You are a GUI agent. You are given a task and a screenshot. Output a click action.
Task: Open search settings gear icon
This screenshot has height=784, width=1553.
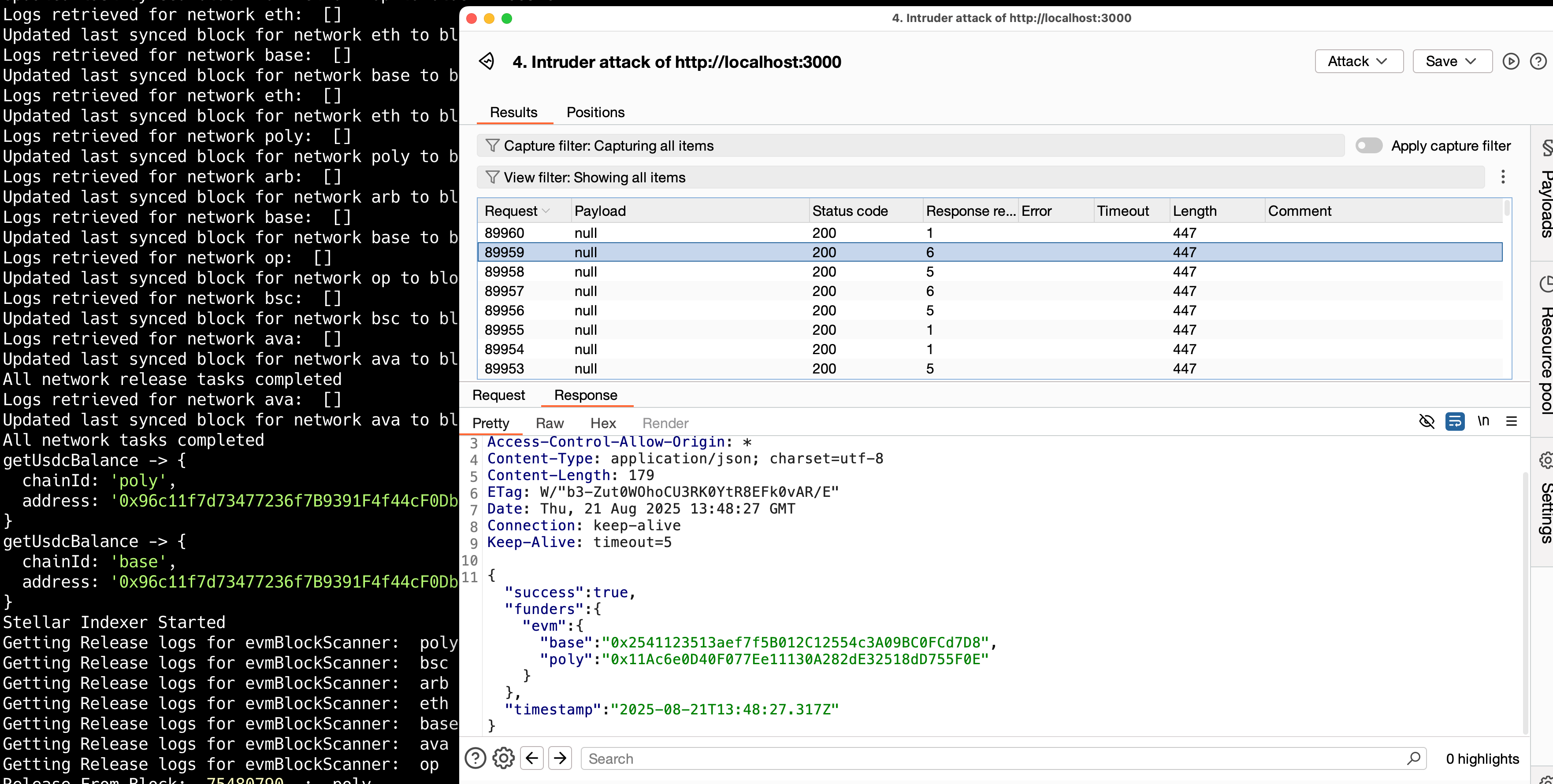pyautogui.click(x=503, y=758)
